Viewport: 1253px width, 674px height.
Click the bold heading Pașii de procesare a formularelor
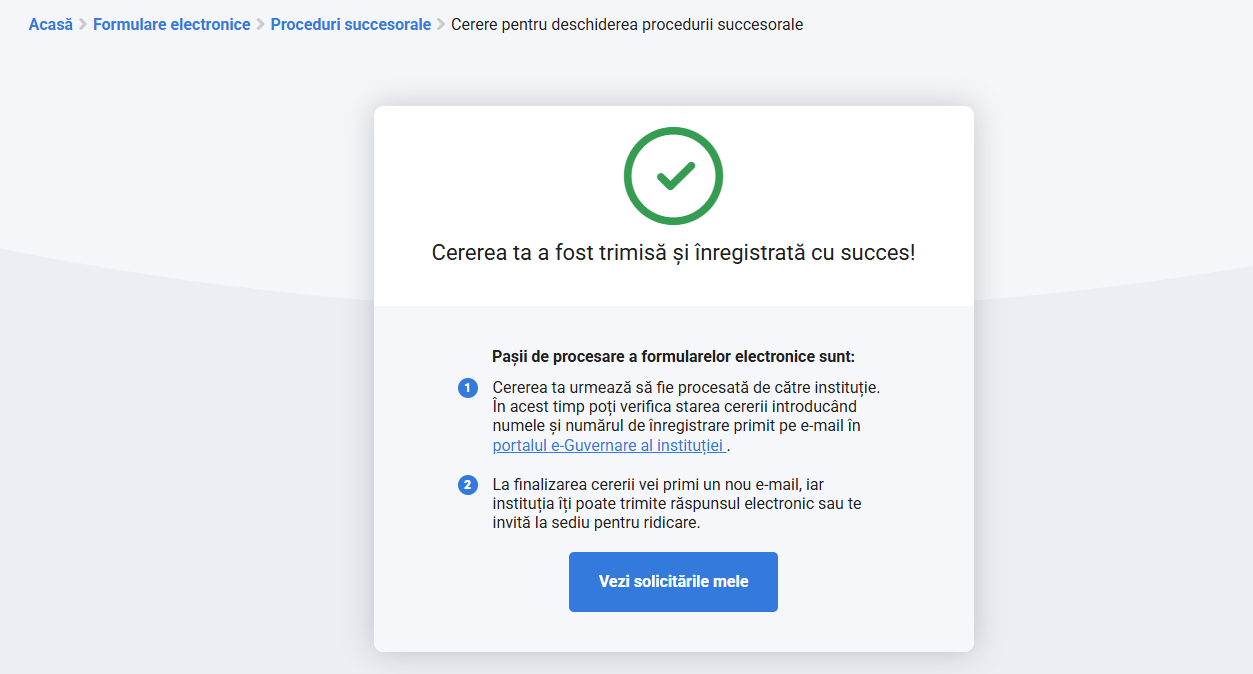point(674,356)
